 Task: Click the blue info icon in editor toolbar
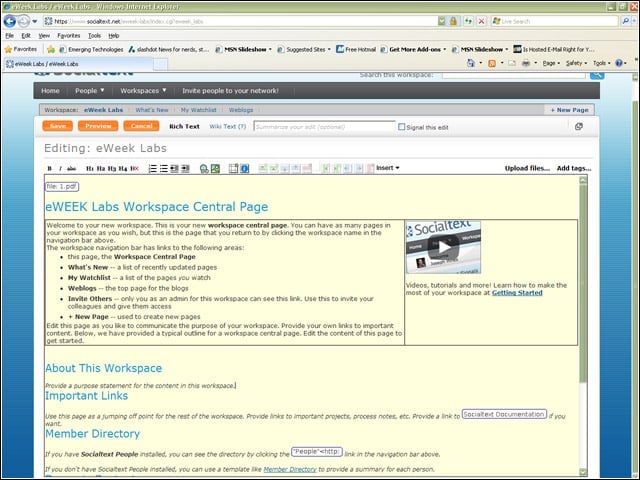click(244, 169)
